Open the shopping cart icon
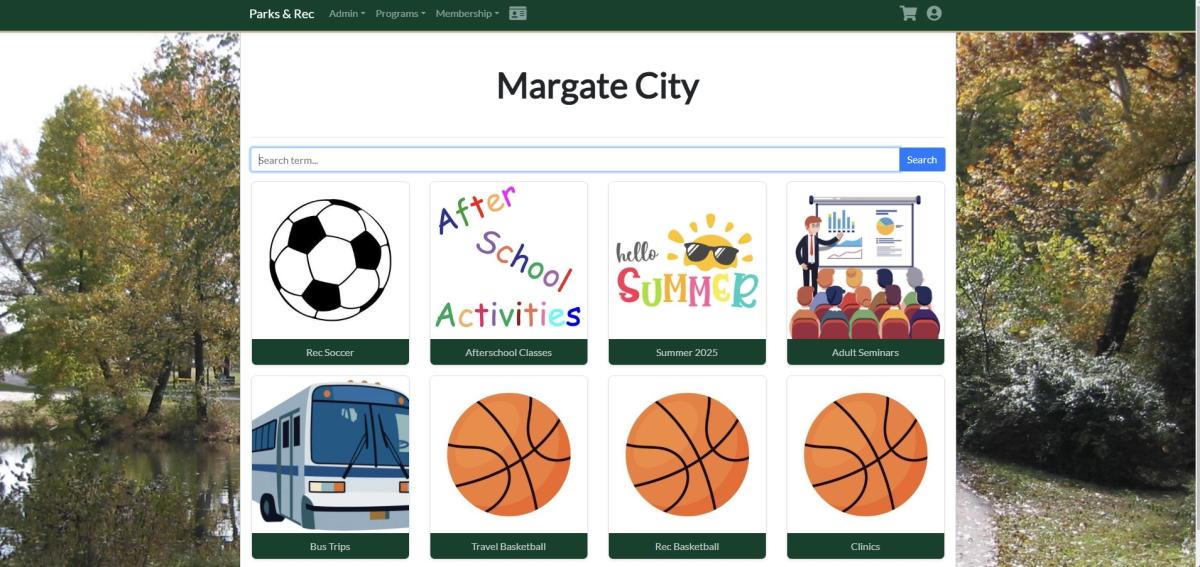This screenshot has width=1200, height=567. [x=908, y=13]
